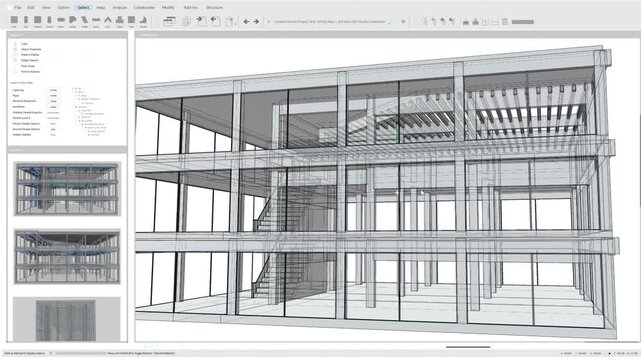Open the Pipes visibility dropdown
This screenshot has width=641, height=360.
(53, 96)
